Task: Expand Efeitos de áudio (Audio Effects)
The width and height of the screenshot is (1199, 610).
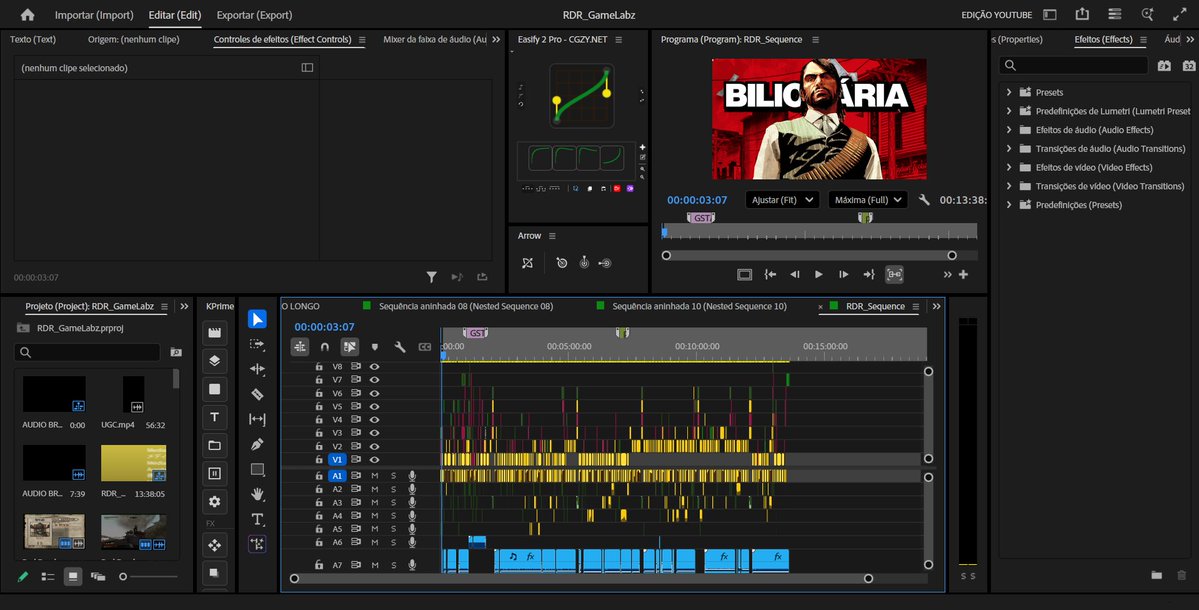Action: tap(1009, 129)
